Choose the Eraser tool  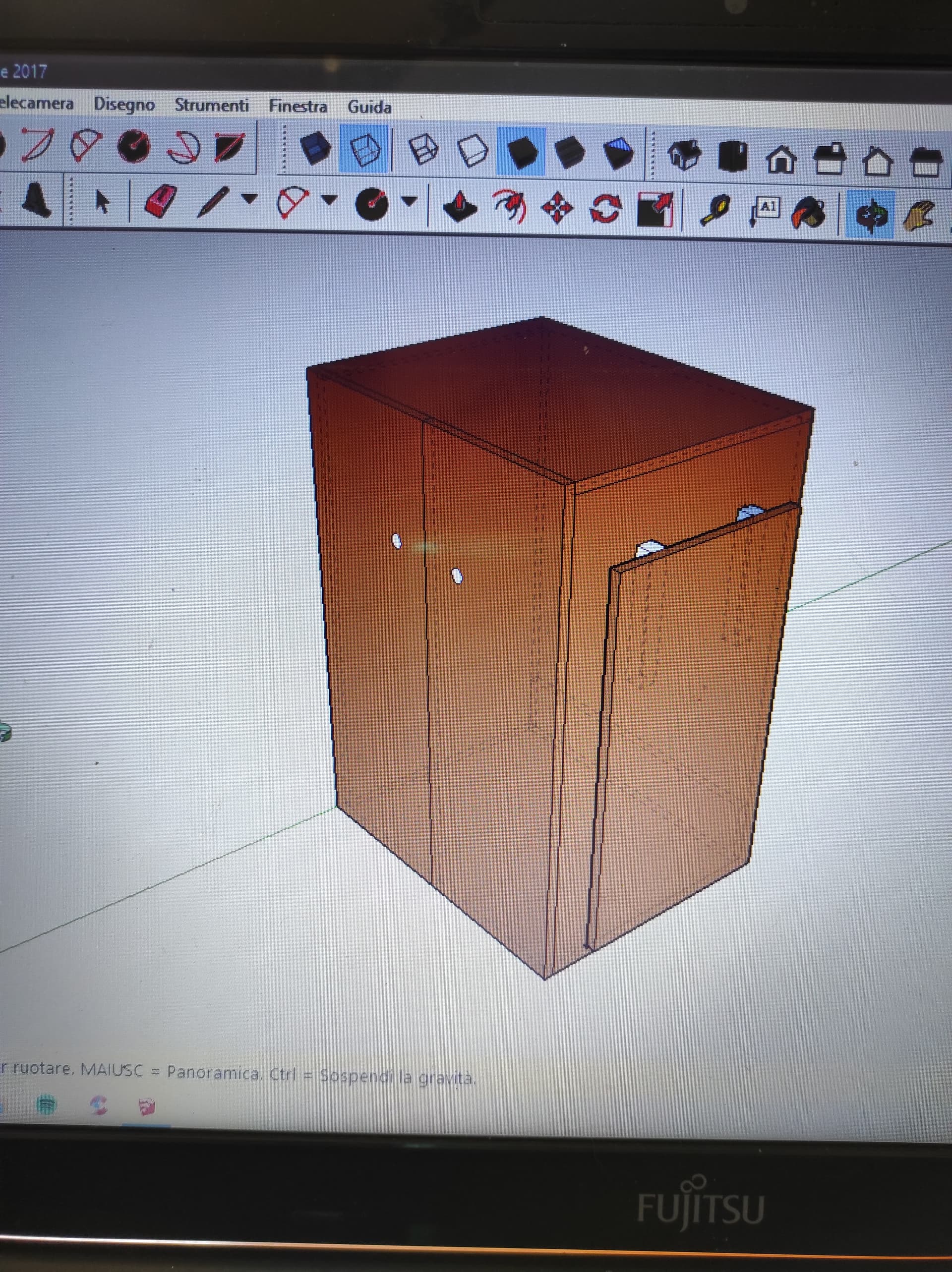pyautogui.click(x=161, y=202)
